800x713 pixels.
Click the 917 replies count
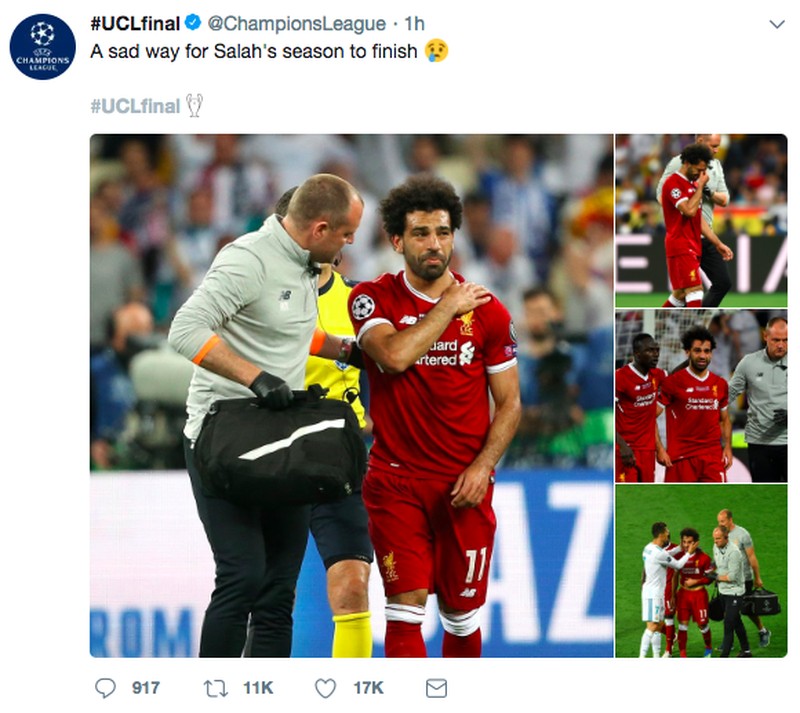[x=146, y=688]
